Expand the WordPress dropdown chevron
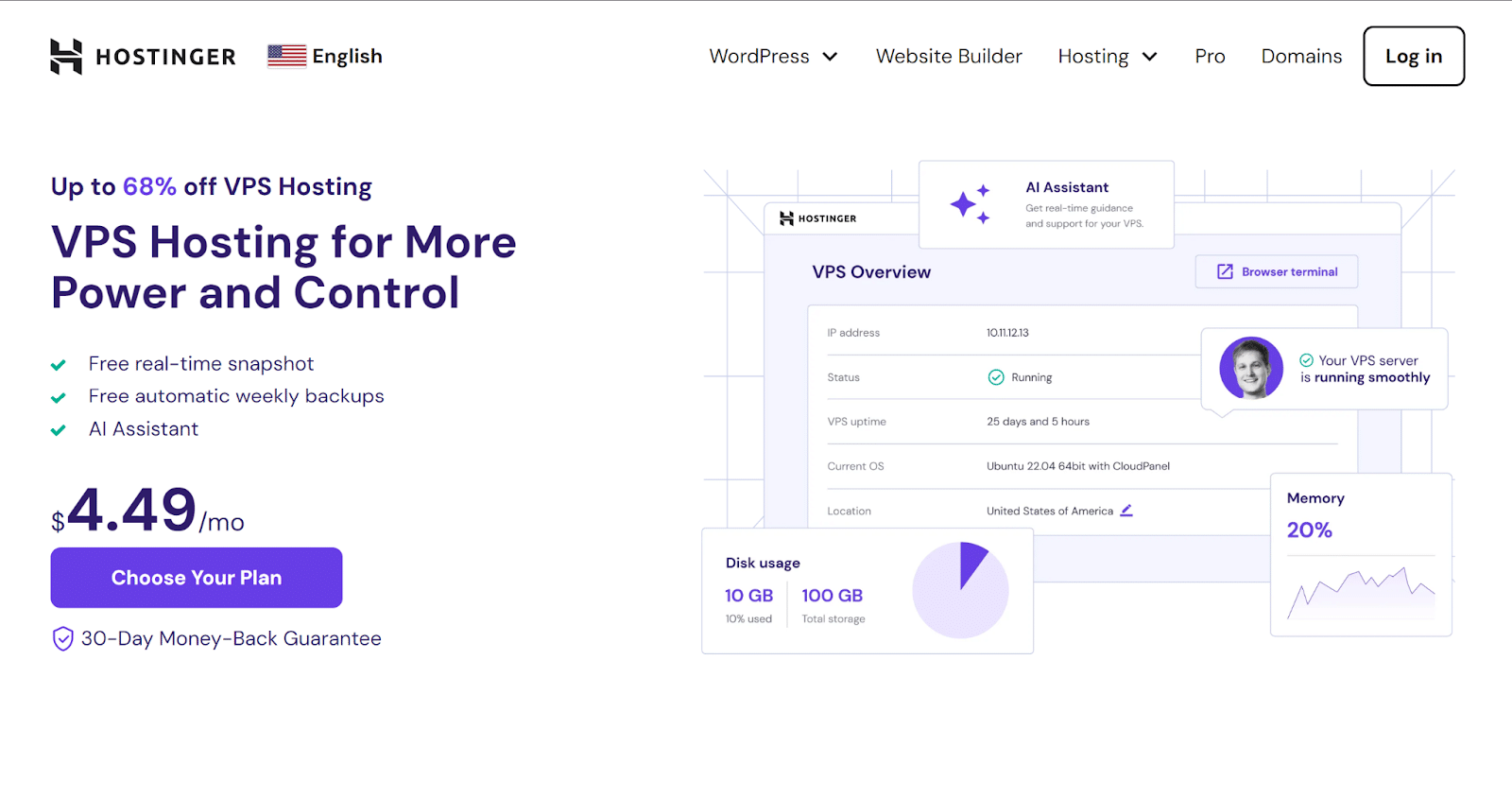Screen dimensions: 1512x799 tap(830, 57)
